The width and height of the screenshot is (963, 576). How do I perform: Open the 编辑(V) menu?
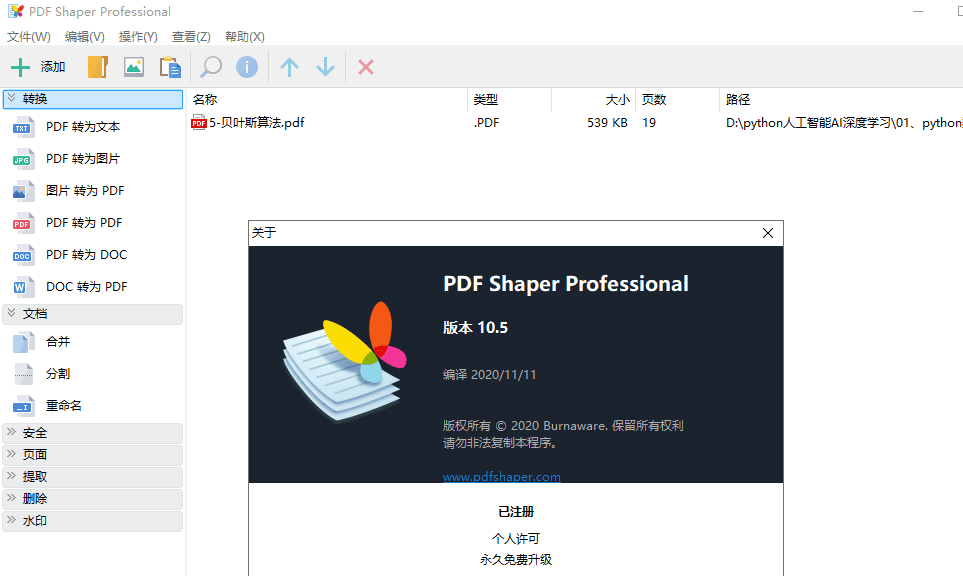pyautogui.click(x=85, y=37)
